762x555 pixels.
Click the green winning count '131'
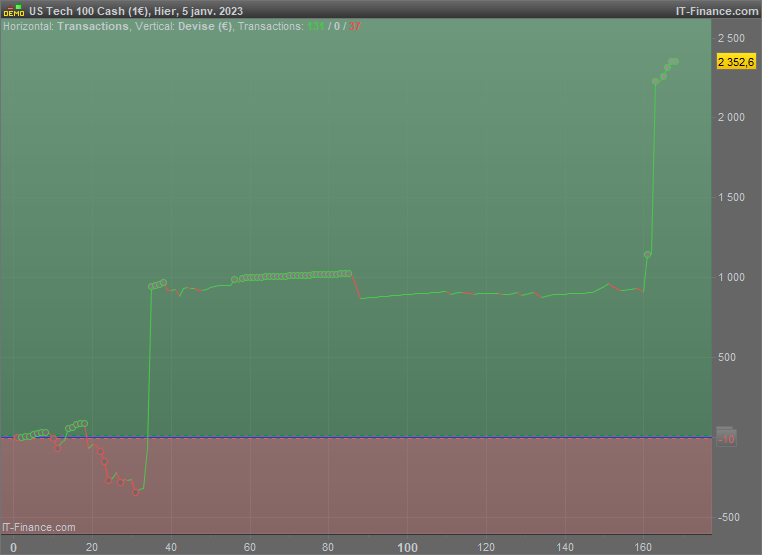[315, 26]
